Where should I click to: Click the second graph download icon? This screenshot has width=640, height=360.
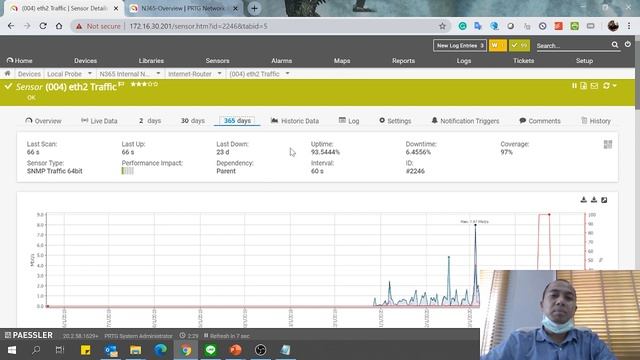tap(594, 200)
